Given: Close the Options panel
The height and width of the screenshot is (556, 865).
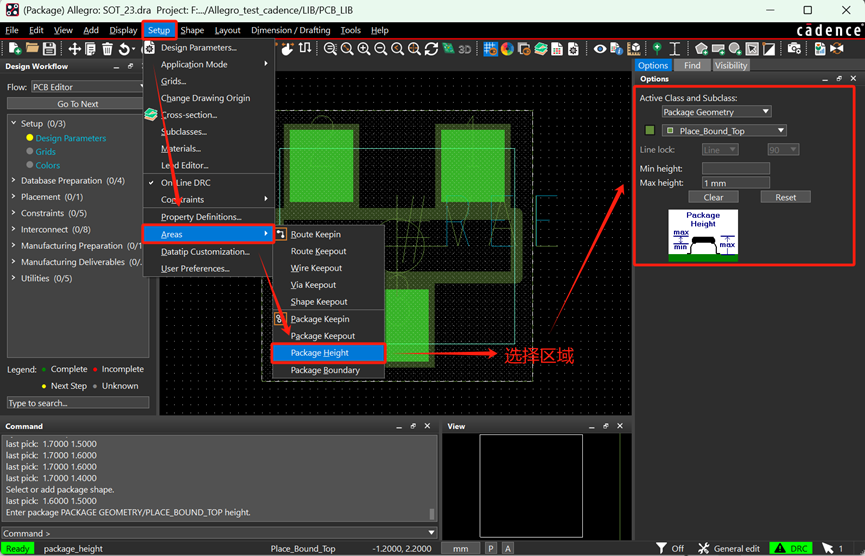Looking at the screenshot, I should click(x=853, y=79).
